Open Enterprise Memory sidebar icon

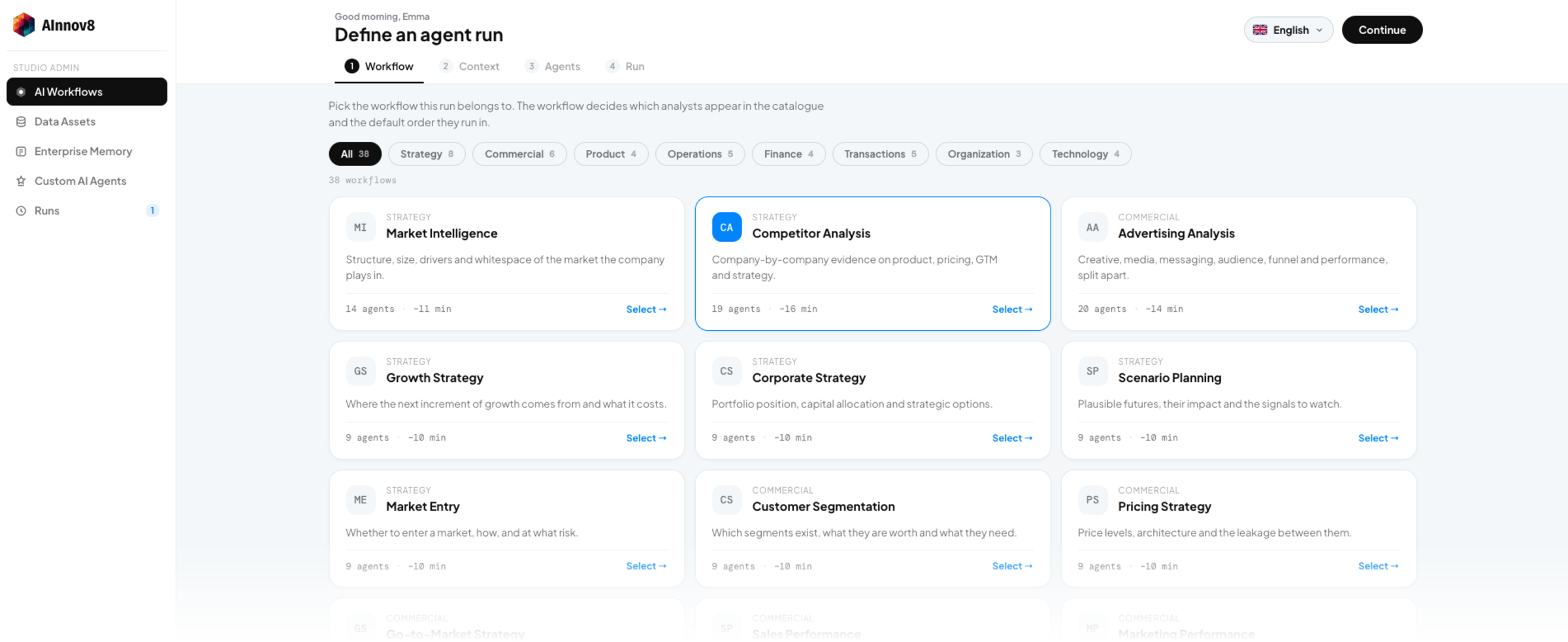click(21, 151)
